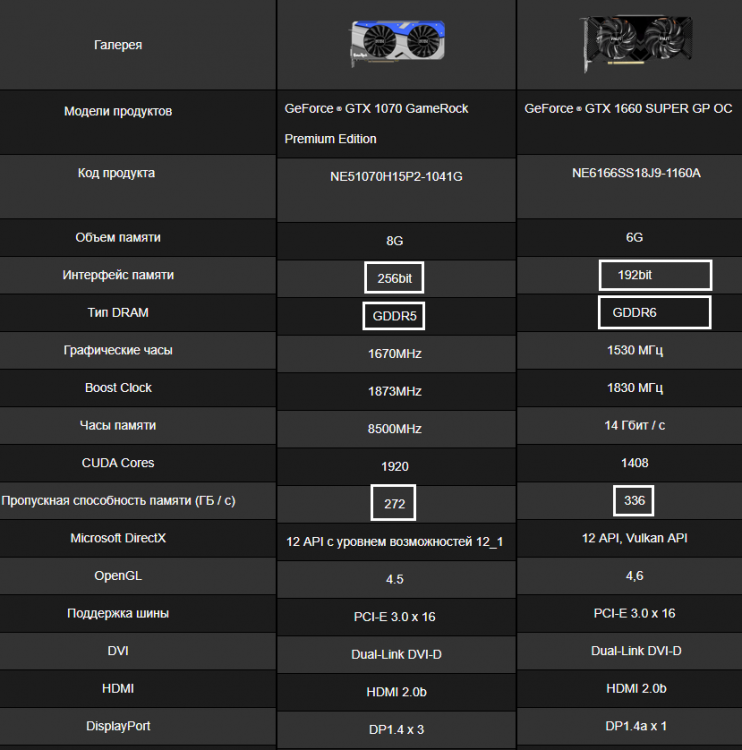Click product code NE6166SS18J9-1160A

(636, 173)
